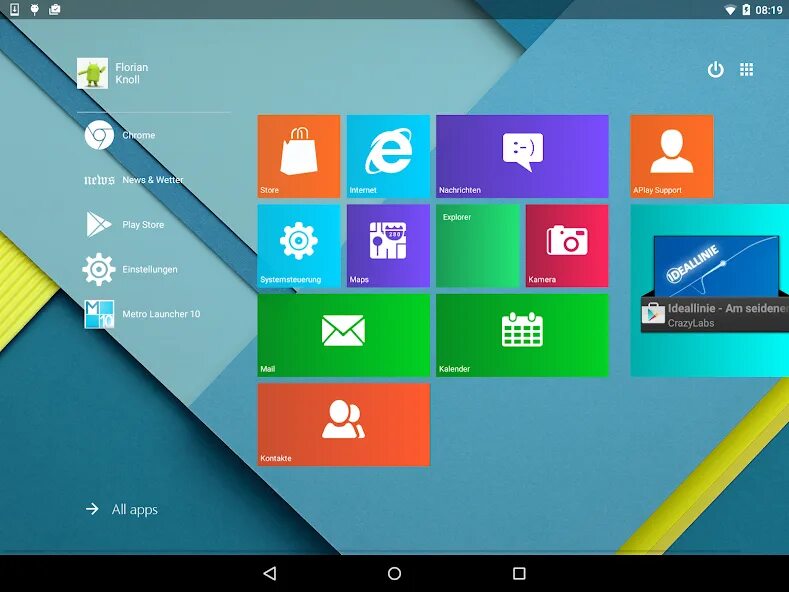Tap the Android debug notification icon
The image size is (789, 592).
tap(35, 9)
